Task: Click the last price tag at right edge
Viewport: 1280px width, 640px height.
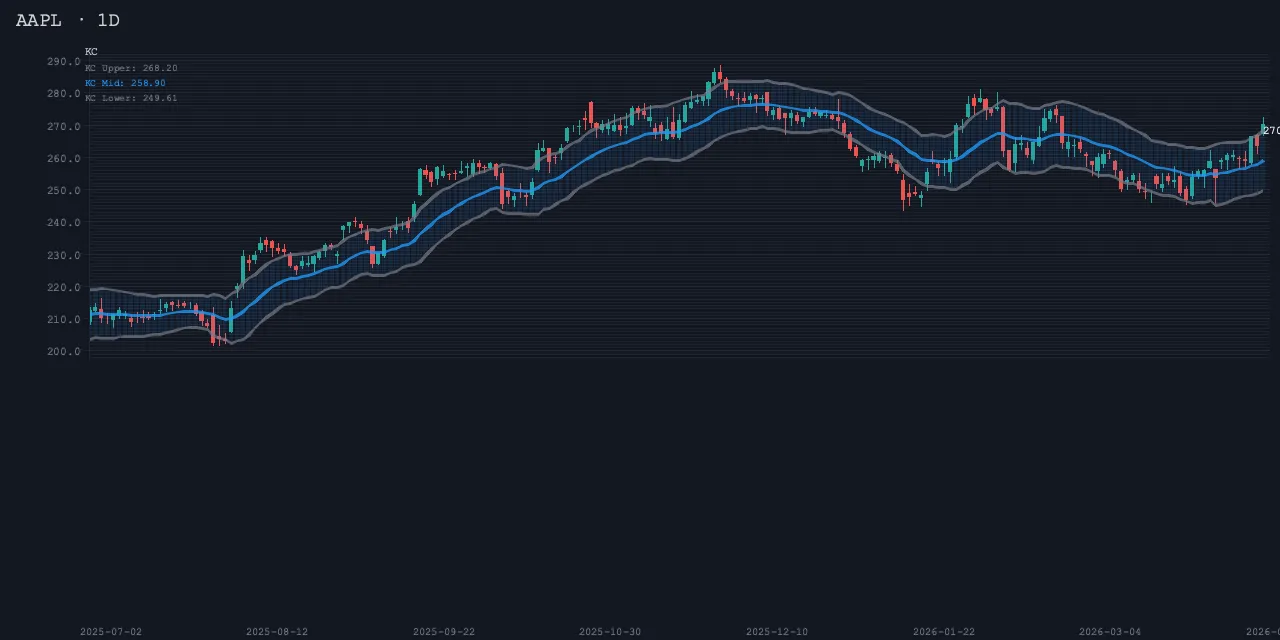Action: coord(1270,131)
